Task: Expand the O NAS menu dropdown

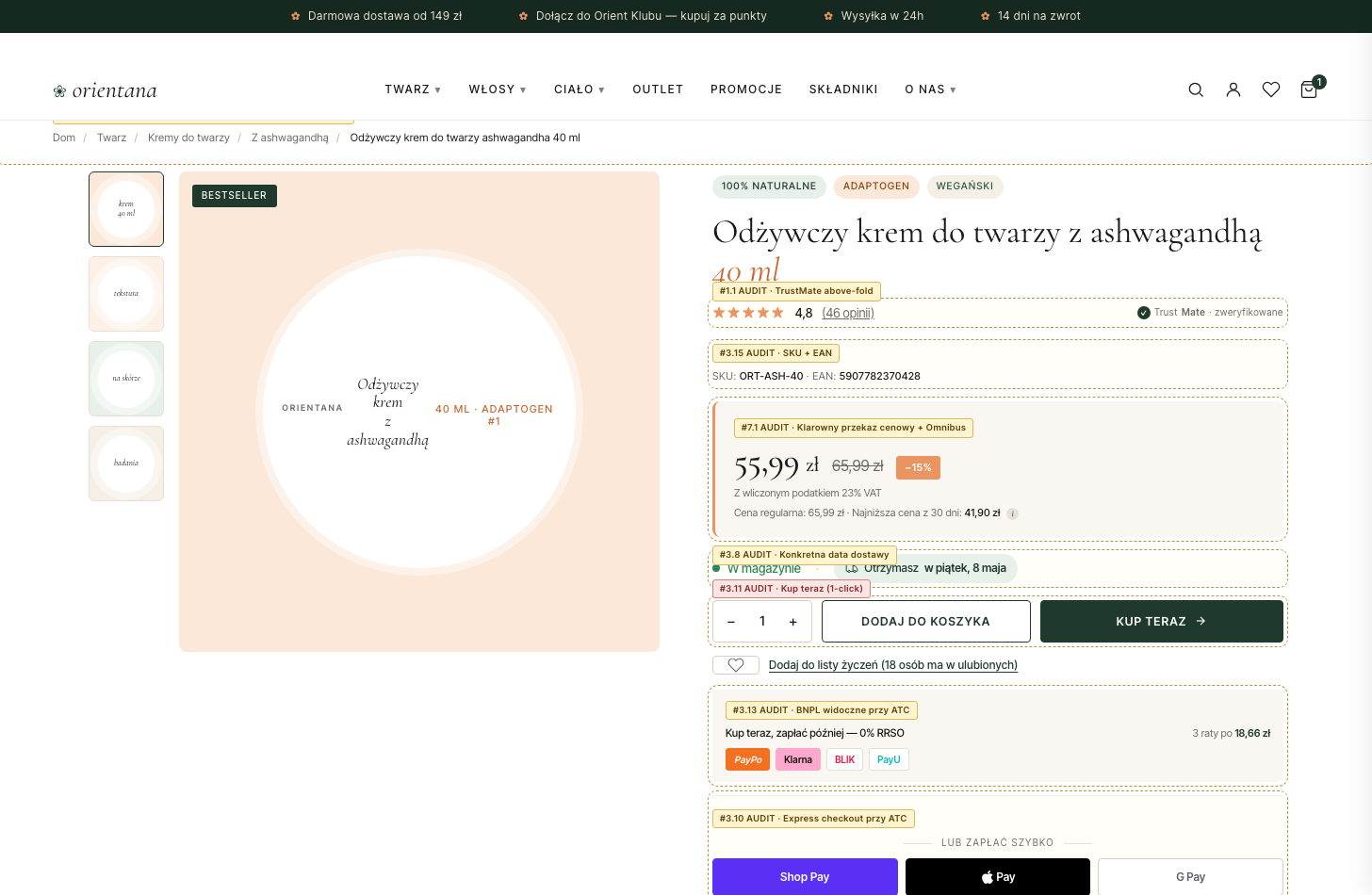Action: pyautogui.click(x=931, y=89)
